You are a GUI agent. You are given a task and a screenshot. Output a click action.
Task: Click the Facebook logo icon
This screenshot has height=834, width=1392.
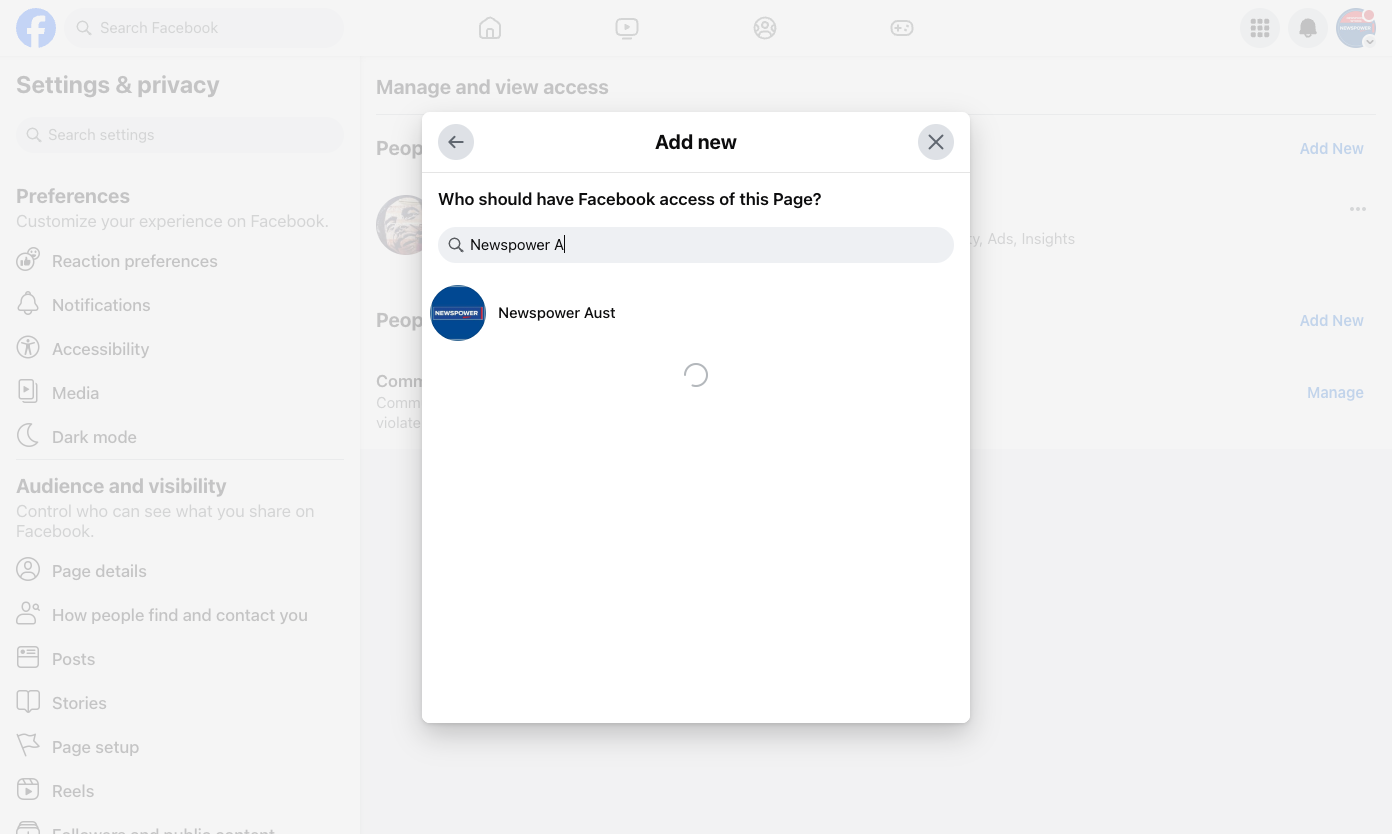coord(36,28)
